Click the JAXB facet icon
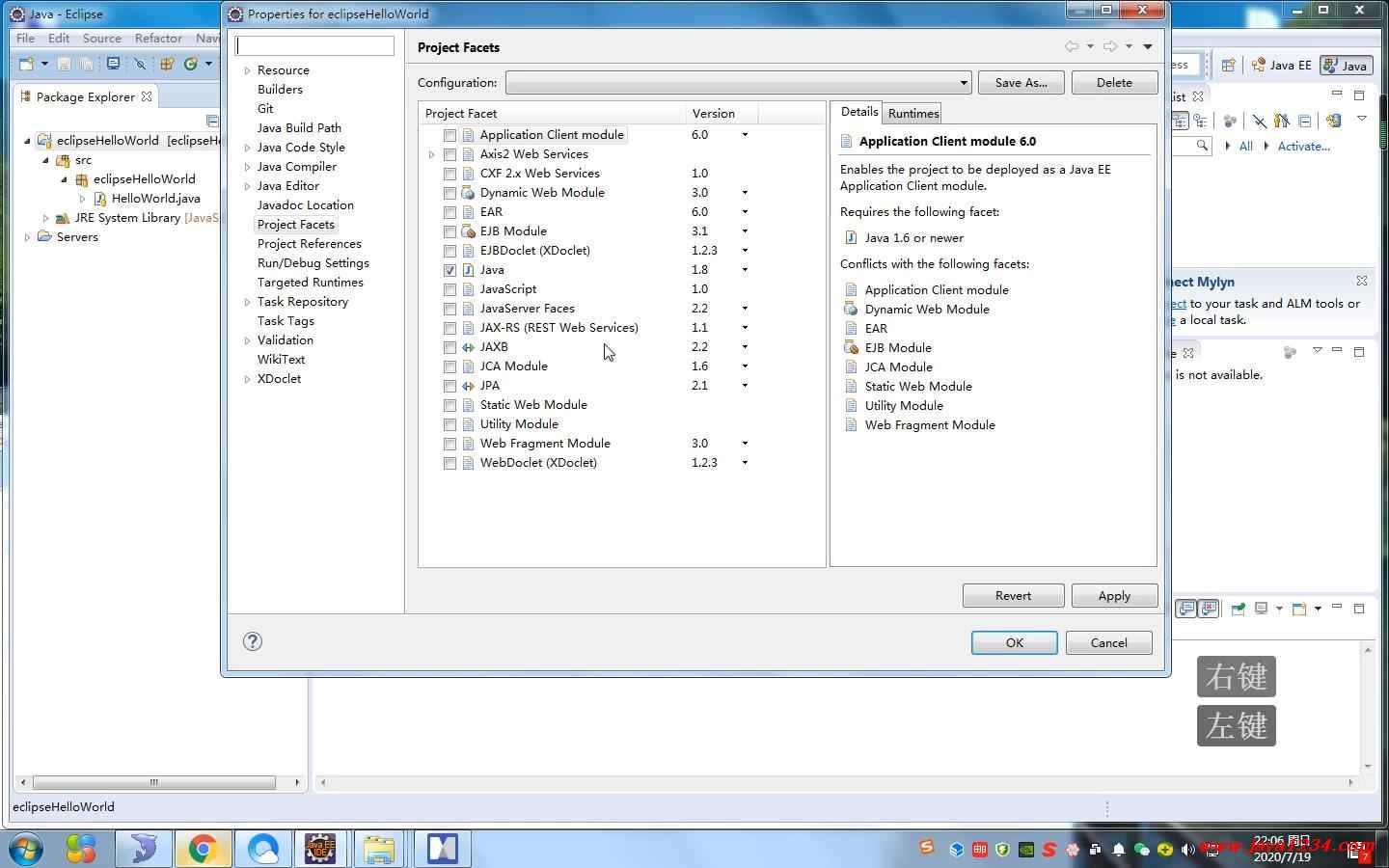Screen dimensions: 1389x868 click(468, 347)
